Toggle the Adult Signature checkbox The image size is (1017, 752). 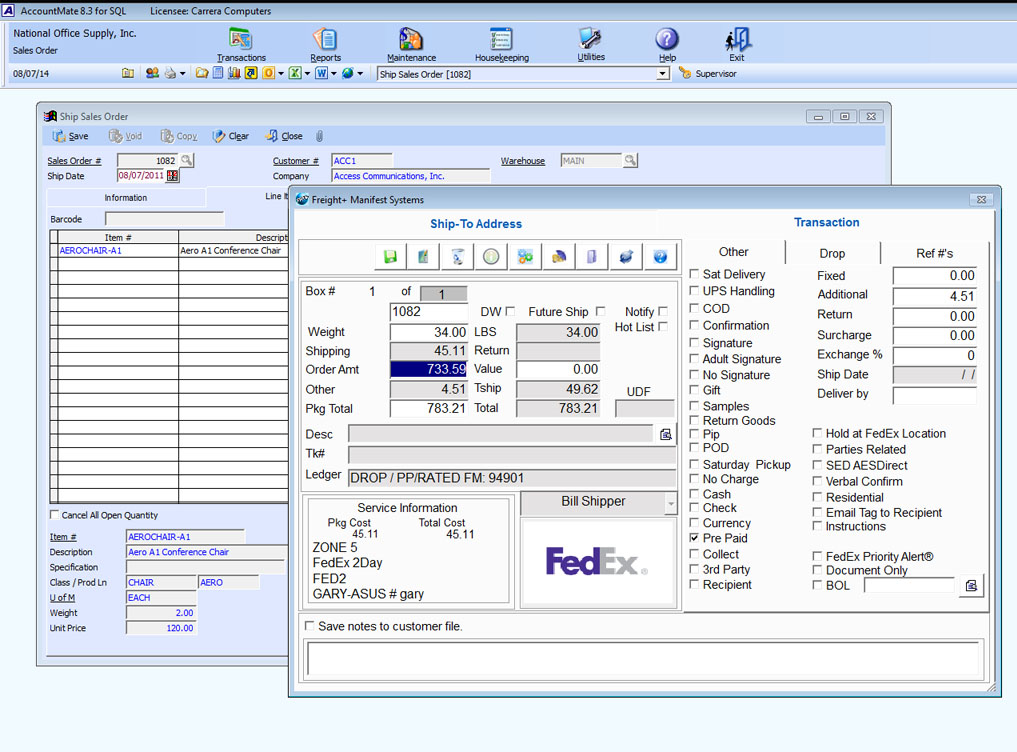[694, 358]
